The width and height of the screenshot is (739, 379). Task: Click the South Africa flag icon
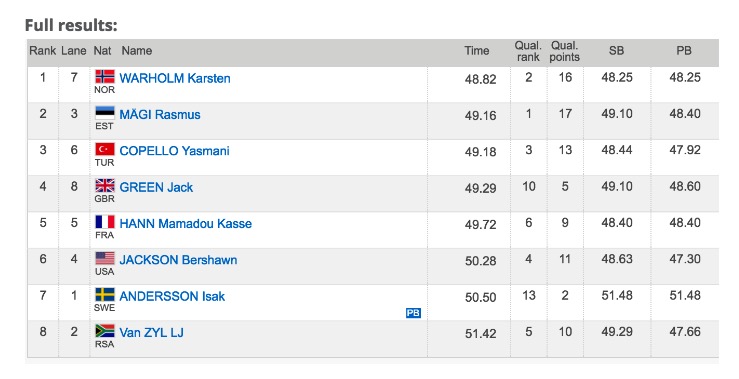click(x=105, y=330)
